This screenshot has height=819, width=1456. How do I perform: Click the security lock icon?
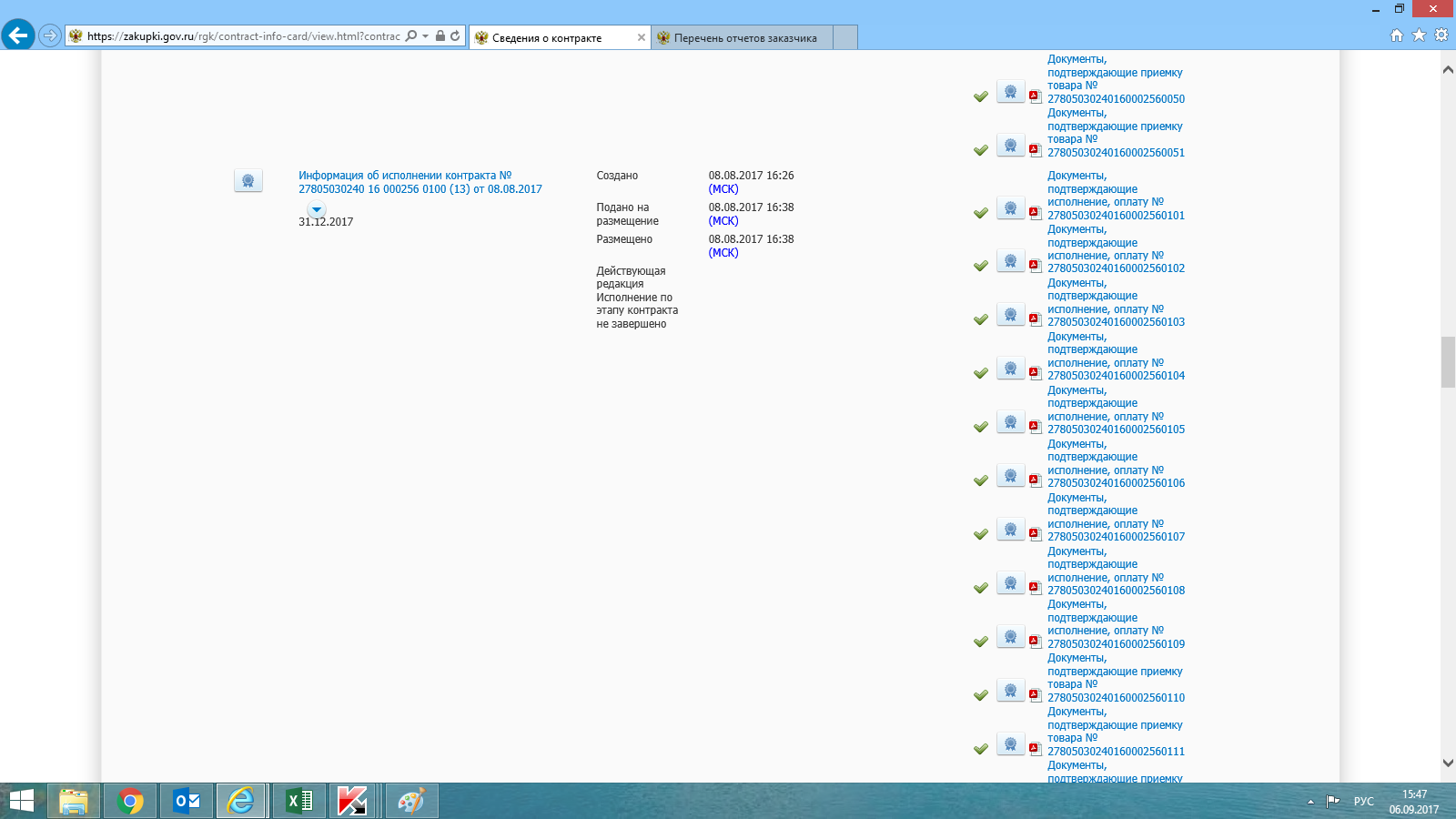coord(440,36)
